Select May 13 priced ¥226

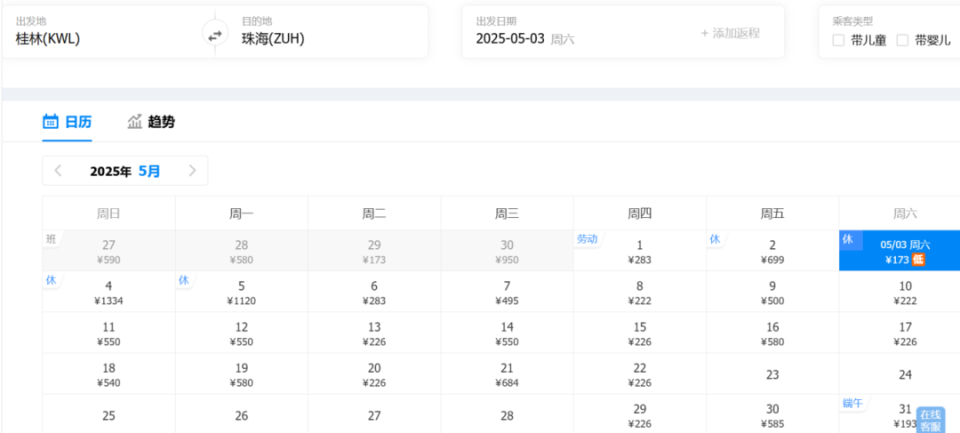374,334
